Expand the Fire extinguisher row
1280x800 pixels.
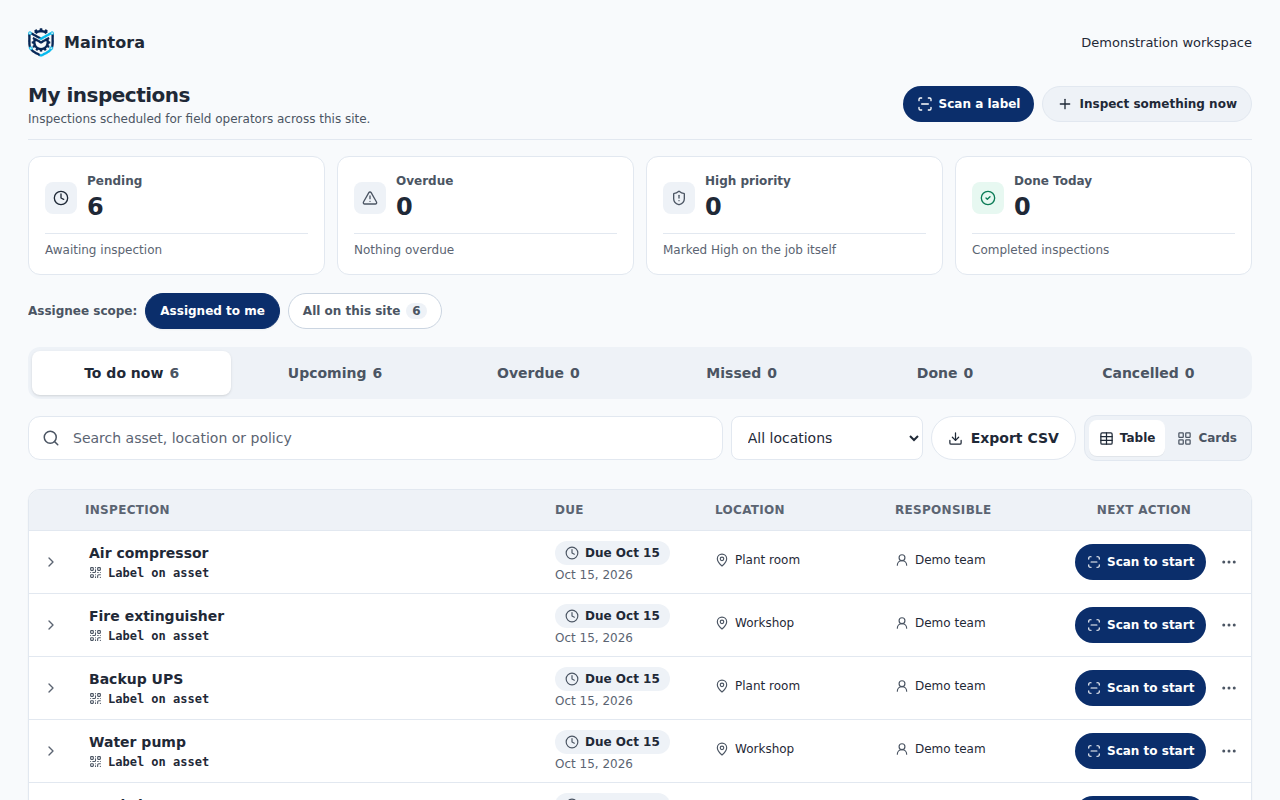(x=51, y=625)
